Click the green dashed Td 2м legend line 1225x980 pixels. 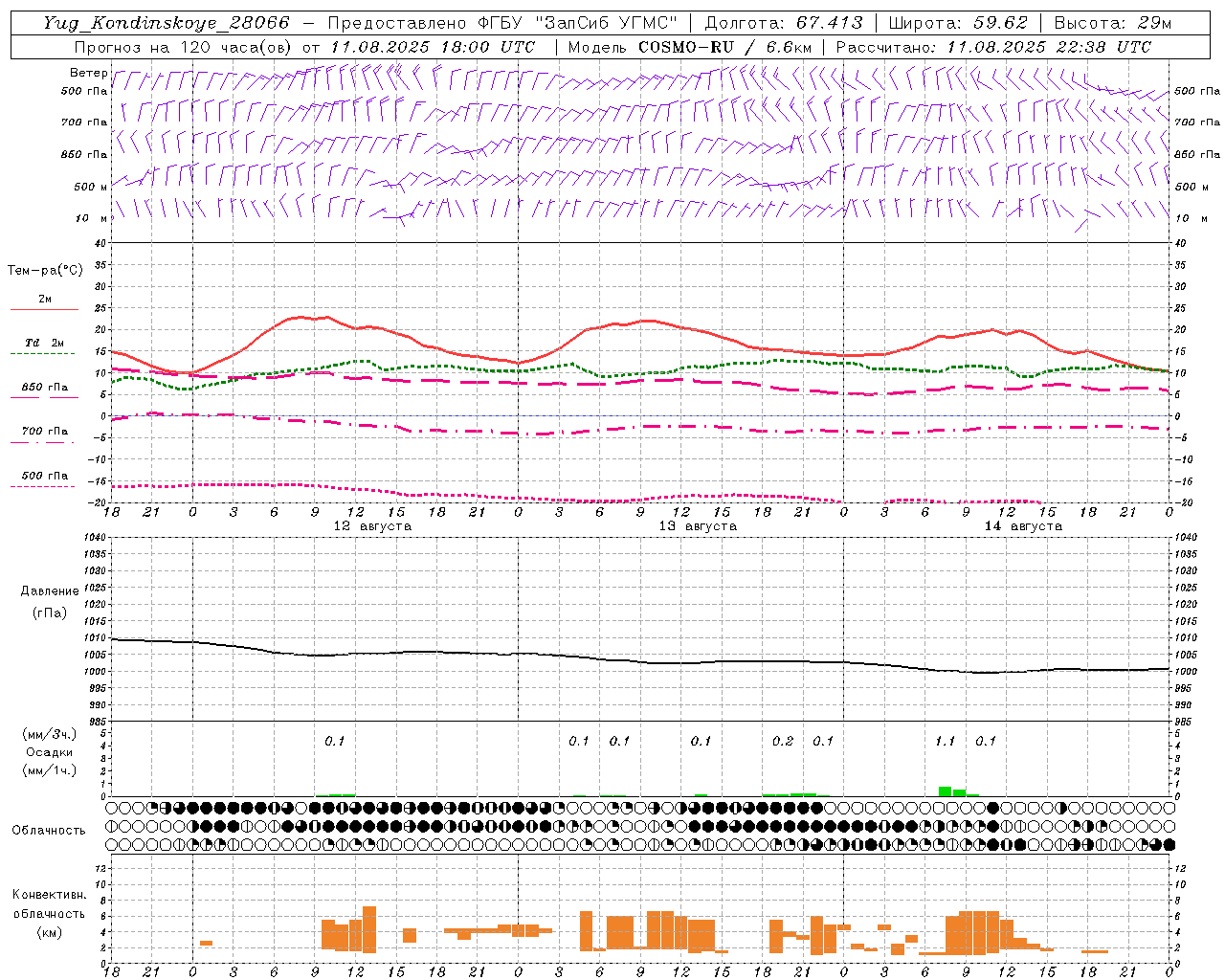[x=44, y=354]
